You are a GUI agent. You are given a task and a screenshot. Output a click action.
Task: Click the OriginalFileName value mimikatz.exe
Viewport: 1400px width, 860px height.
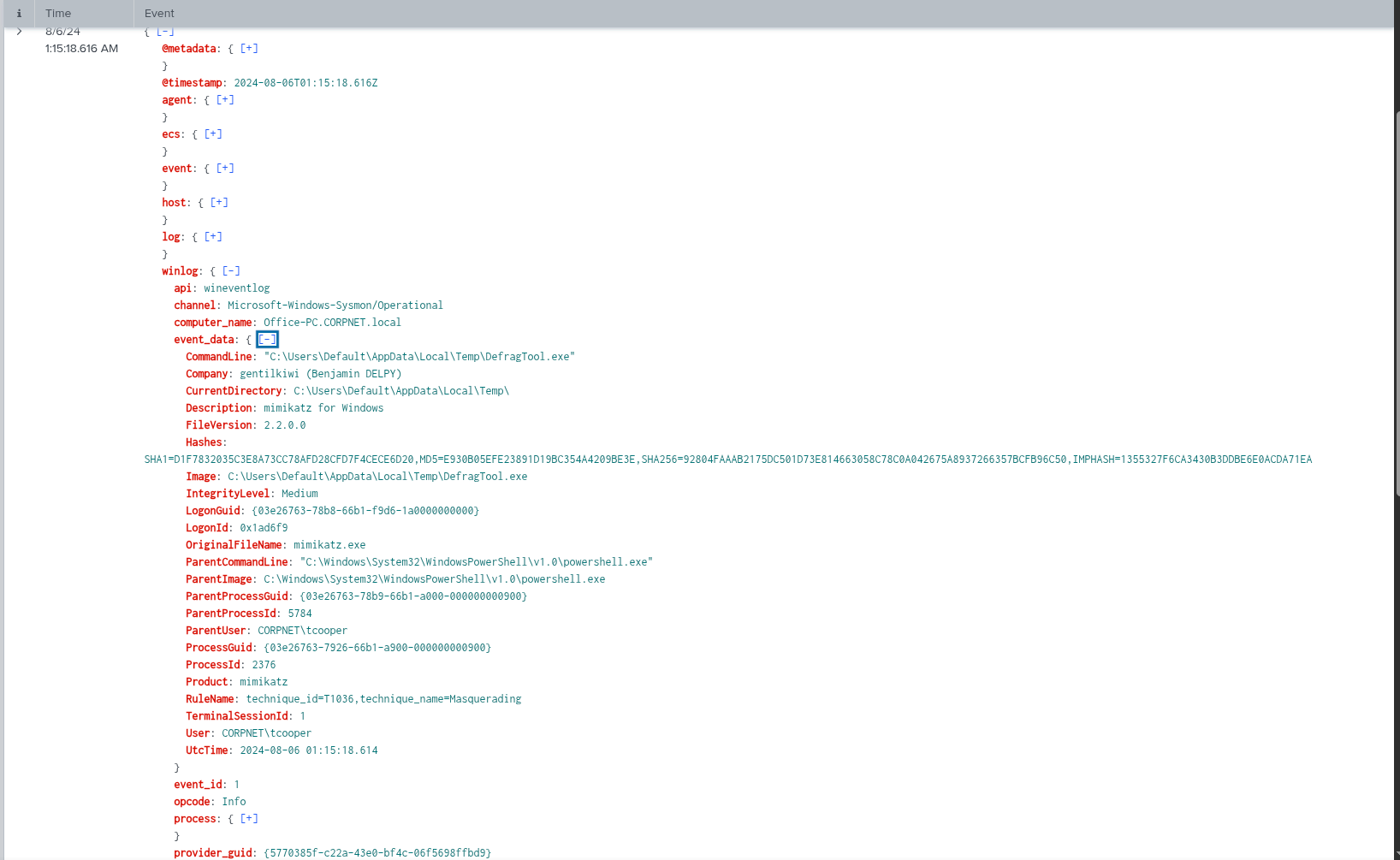[x=329, y=545]
